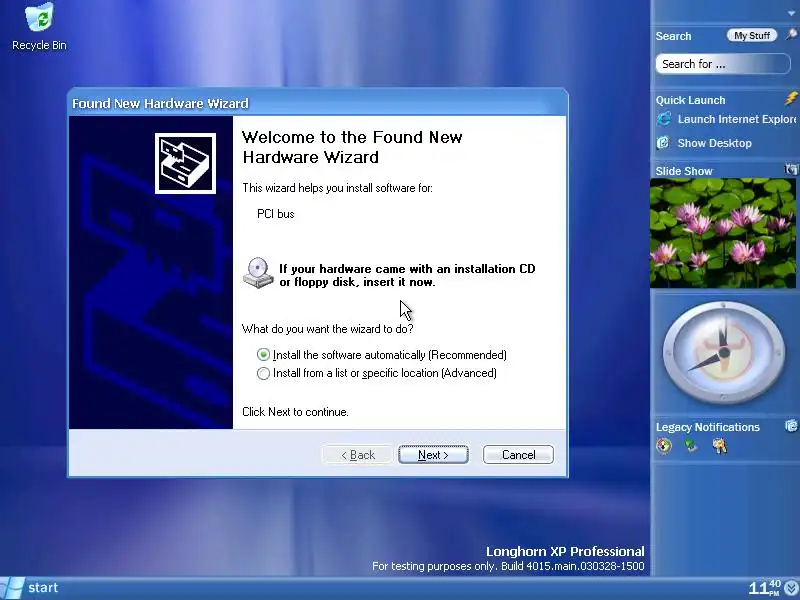800x600 pixels.
Task: Click in the Search for input field
Action: (722, 64)
